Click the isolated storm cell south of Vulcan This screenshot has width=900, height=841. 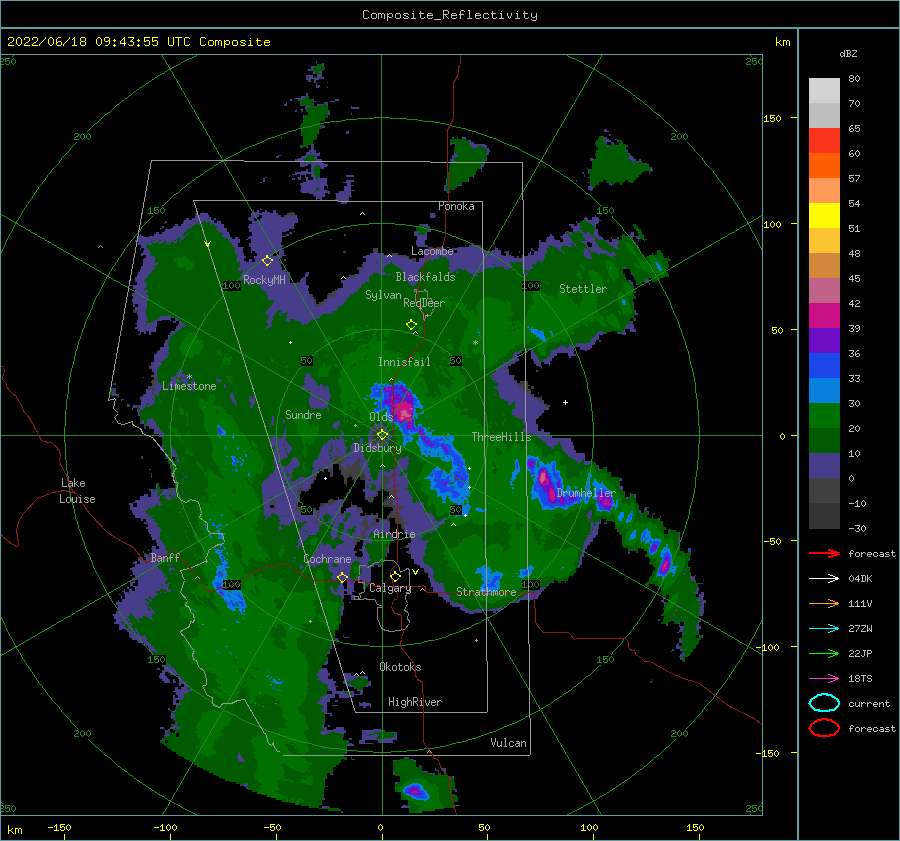point(414,790)
